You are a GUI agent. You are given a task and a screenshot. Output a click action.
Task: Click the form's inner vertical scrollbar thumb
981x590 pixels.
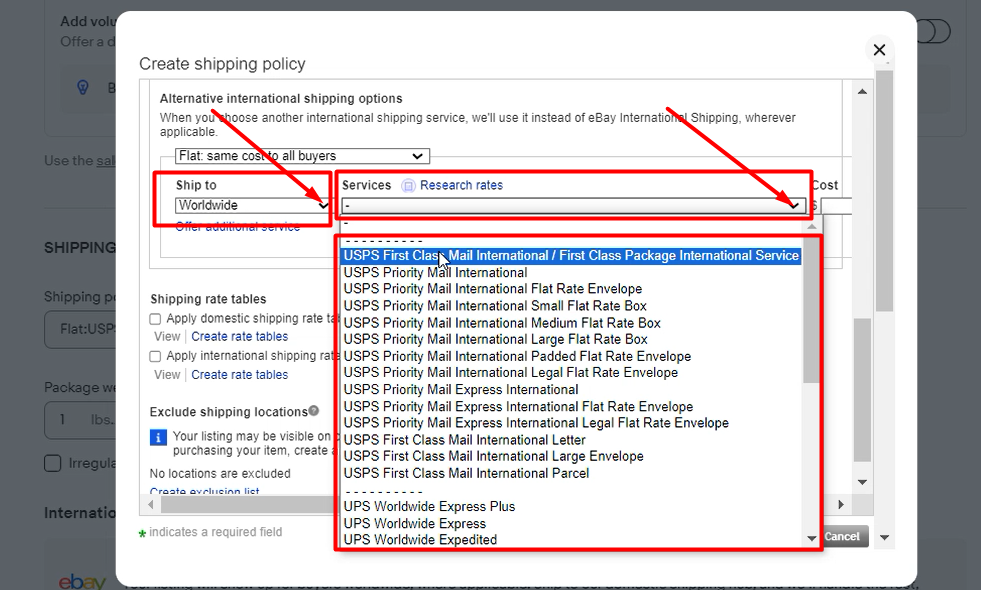point(862,390)
